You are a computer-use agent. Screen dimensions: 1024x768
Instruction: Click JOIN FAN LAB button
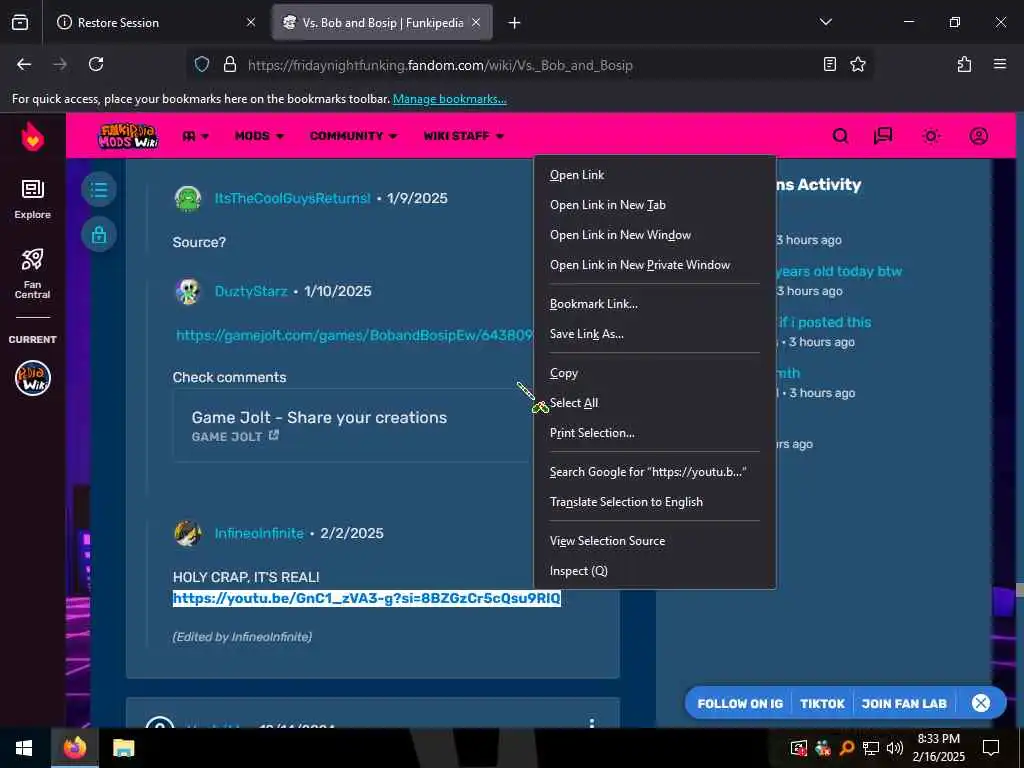(904, 704)
